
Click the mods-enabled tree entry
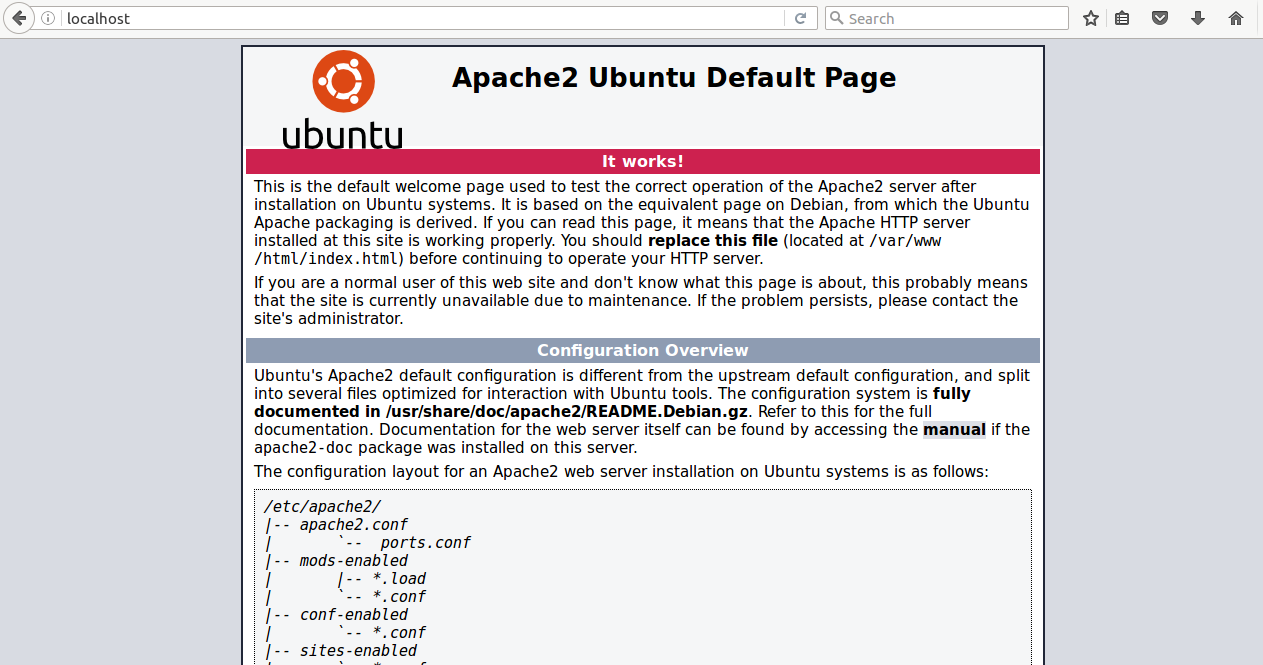coord(353,561)
